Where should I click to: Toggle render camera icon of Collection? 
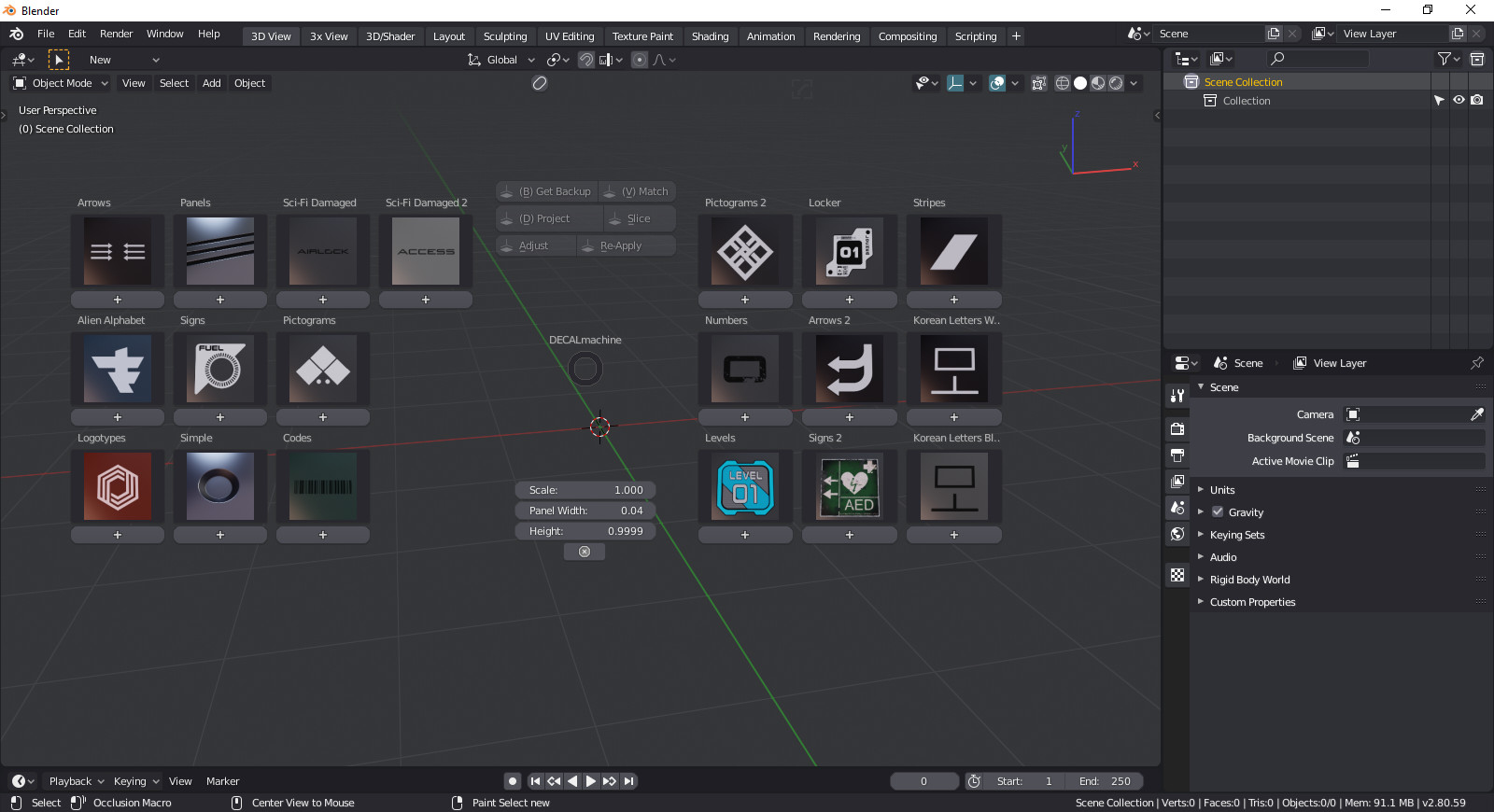pos(1476,100)
